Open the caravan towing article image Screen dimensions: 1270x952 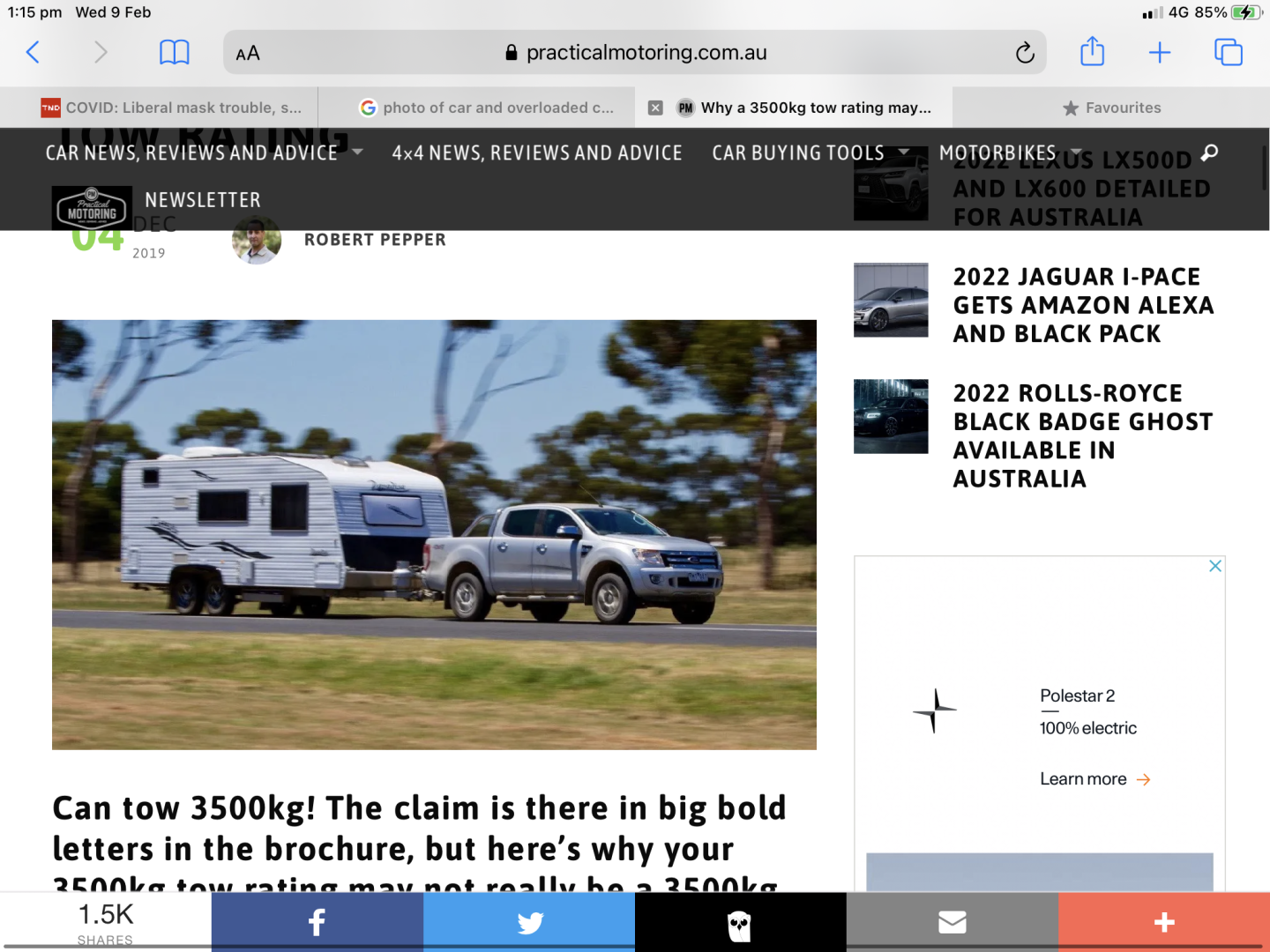434,534
